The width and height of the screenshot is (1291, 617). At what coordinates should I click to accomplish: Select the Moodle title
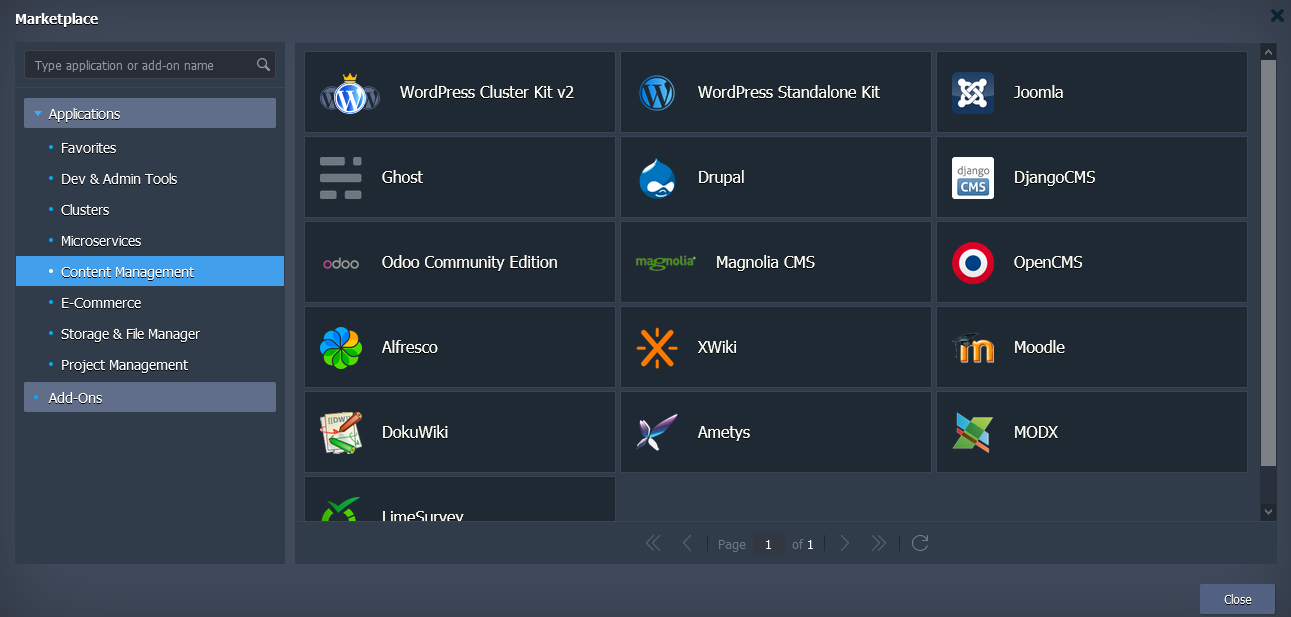[x=1039, y=347]
